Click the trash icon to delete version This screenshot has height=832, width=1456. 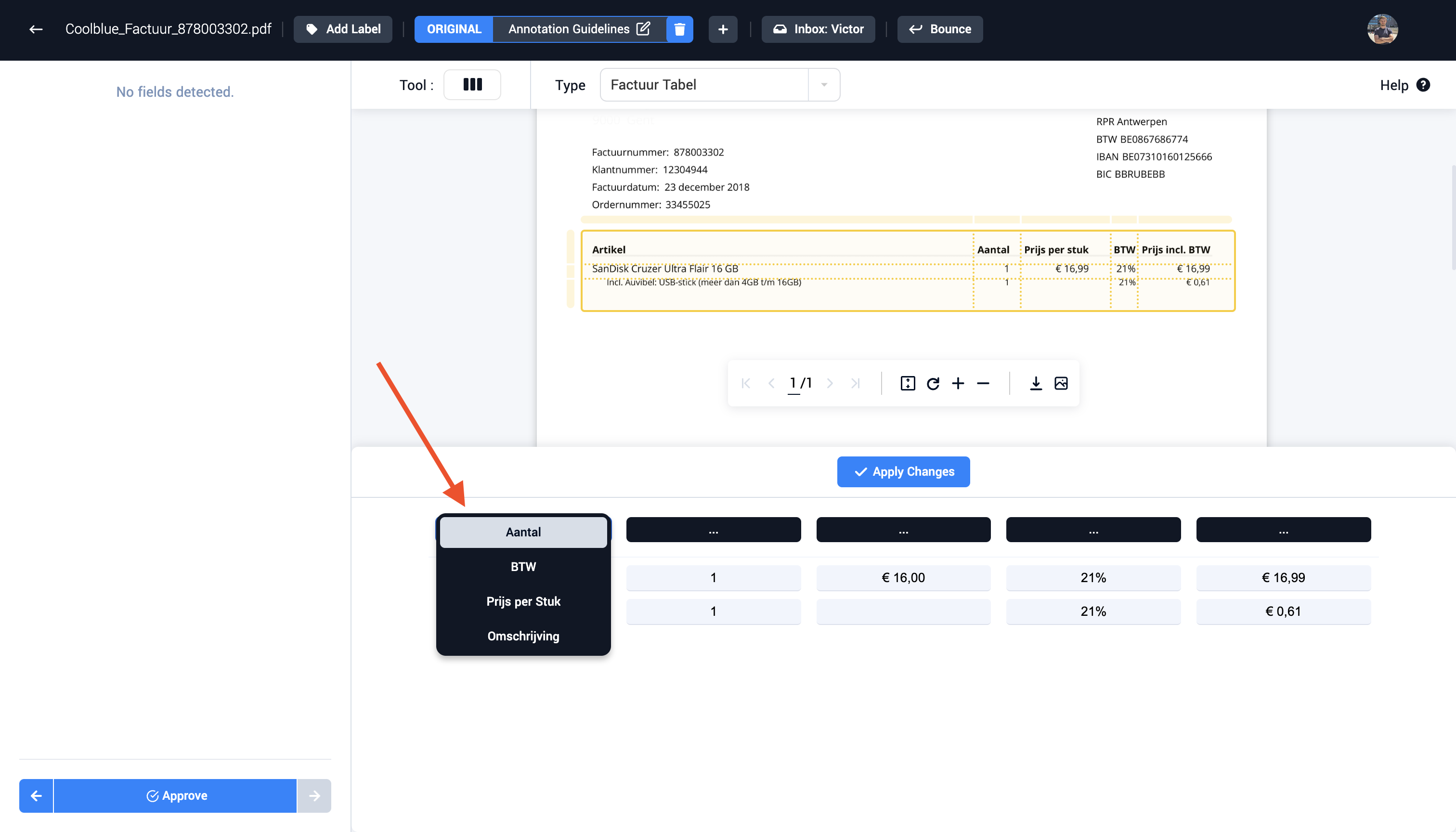click(679, 29)
